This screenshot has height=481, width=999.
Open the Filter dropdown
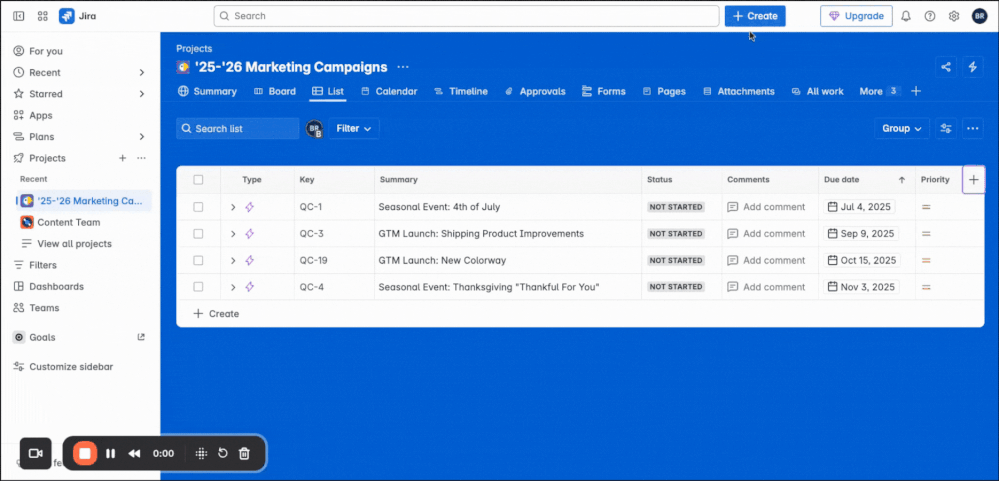coord(354,128)
